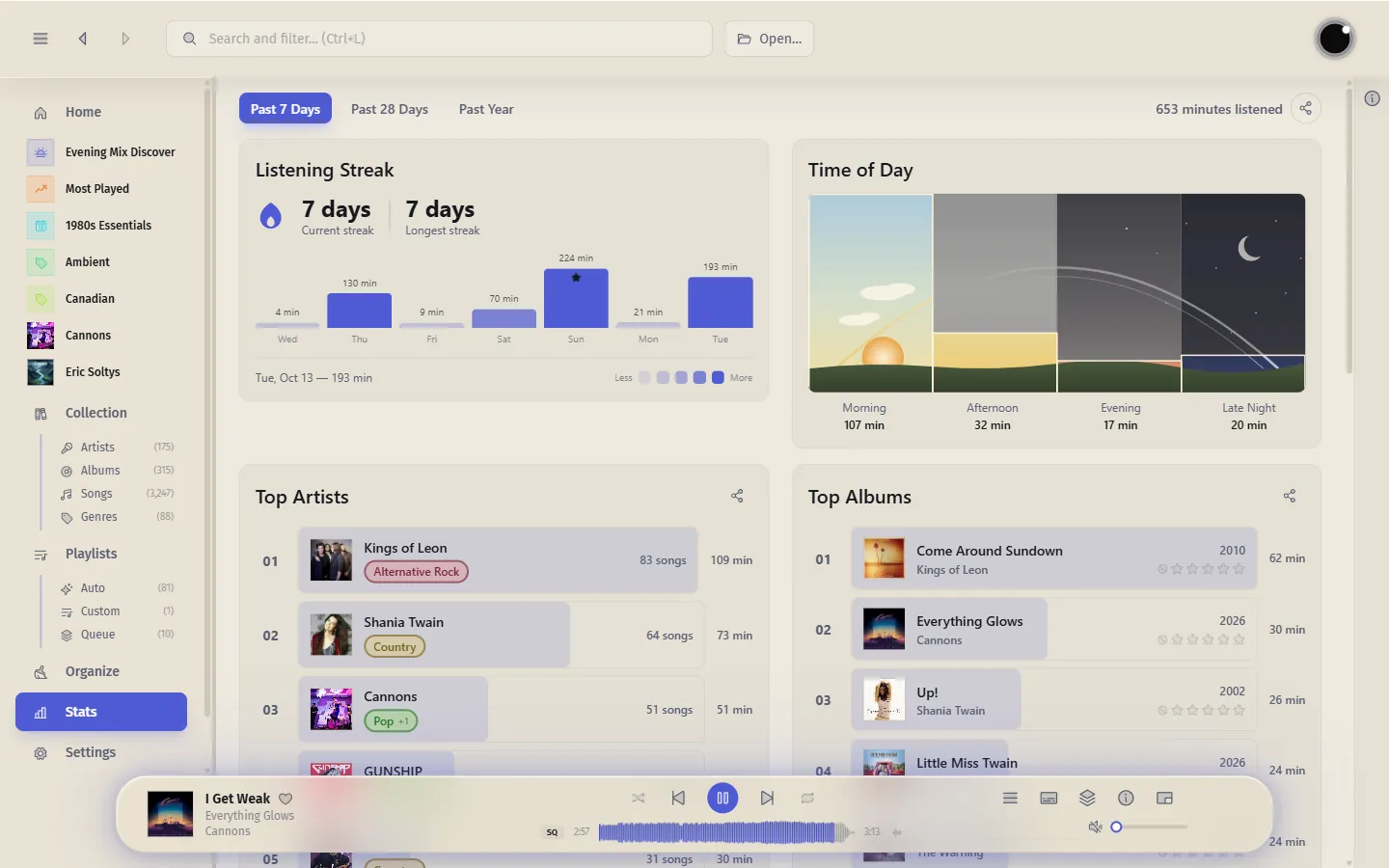The width and height of the screenshot is (1389, 868).
Task: Switch to mini player mode
Action: (x=1164, y=798)
